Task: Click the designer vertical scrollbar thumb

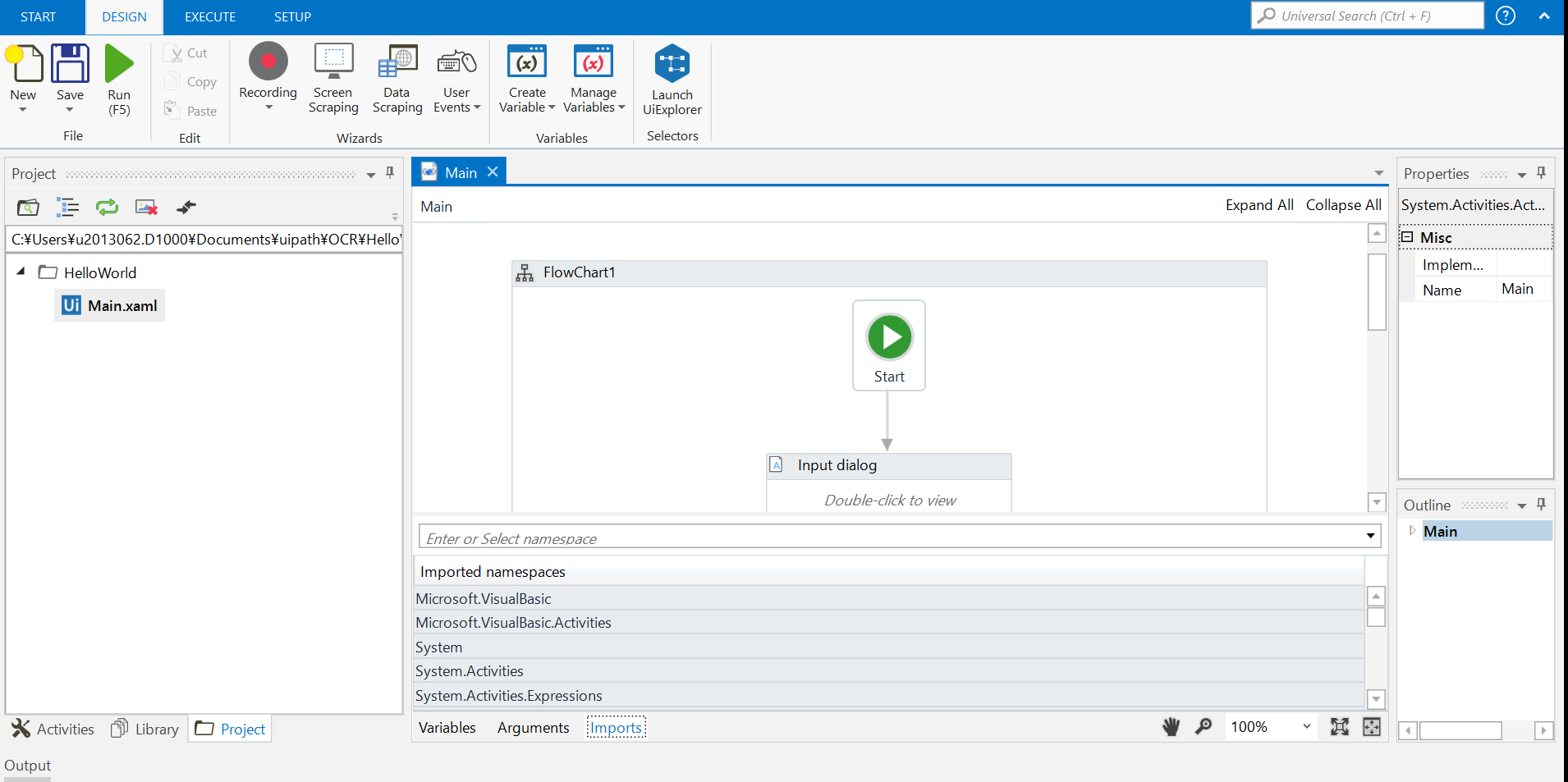Action: [1377, 292]
